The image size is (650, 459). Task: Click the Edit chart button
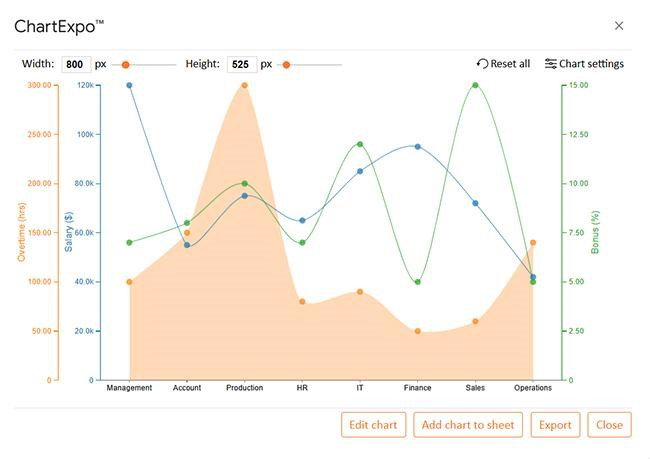point(373,425)
